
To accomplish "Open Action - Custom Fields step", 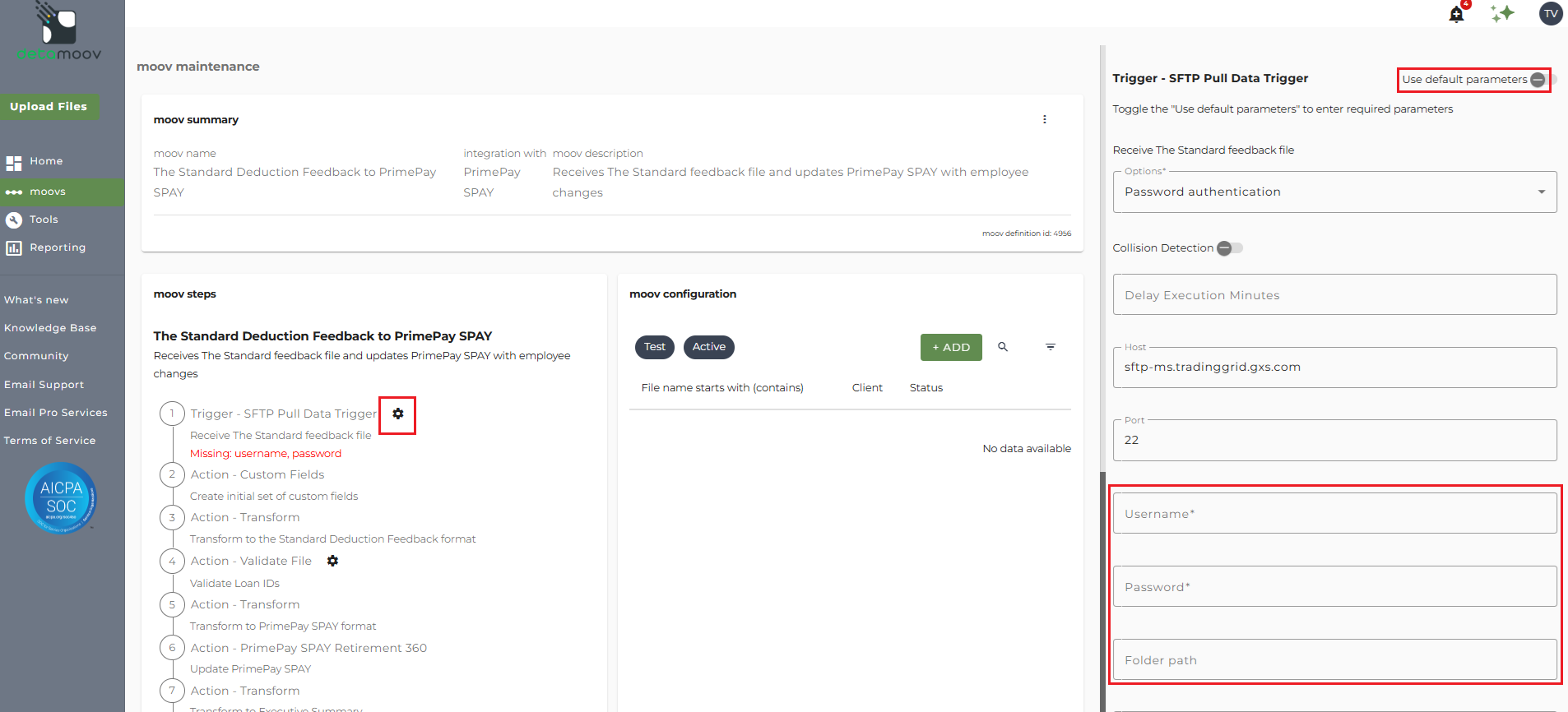I will (x=257, y=474).
